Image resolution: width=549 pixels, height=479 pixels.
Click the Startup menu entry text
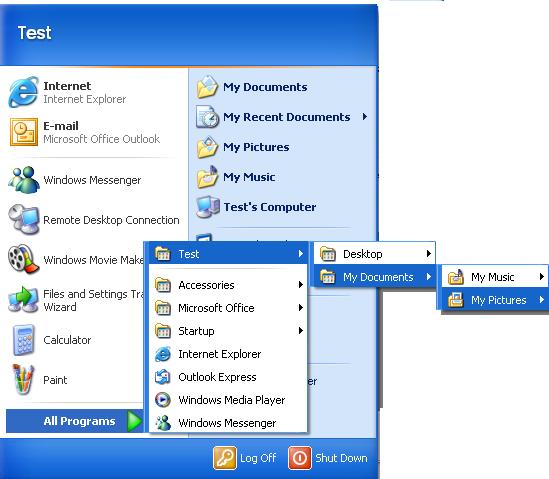point(196,331)
